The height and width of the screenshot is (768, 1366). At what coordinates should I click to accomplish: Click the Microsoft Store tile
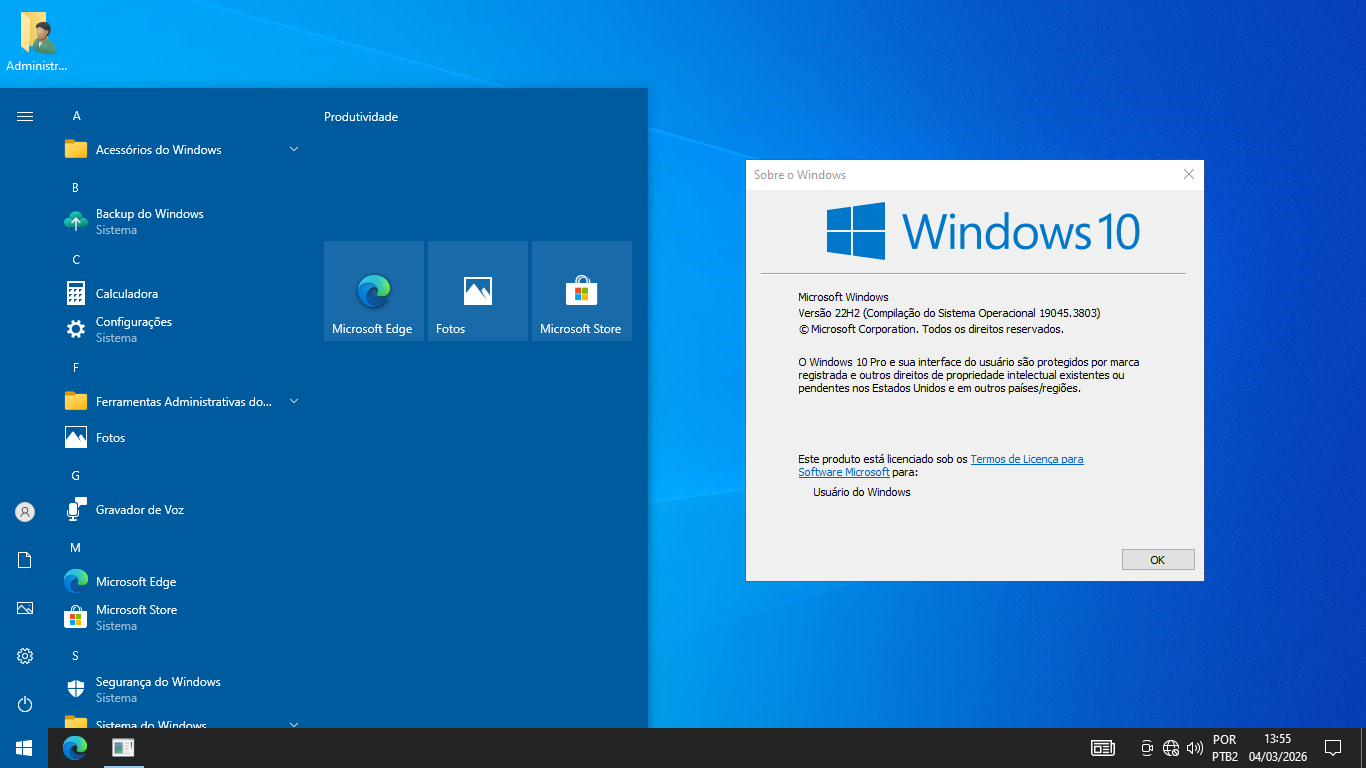[581, 291]
